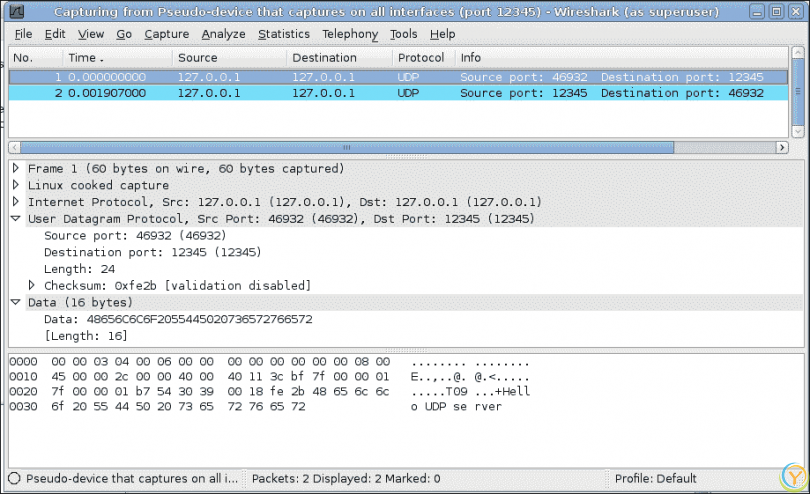The image size is (810, 494).
Task: Collapse the Data (16 bytes) node
Action: click(x=16, y=303)
